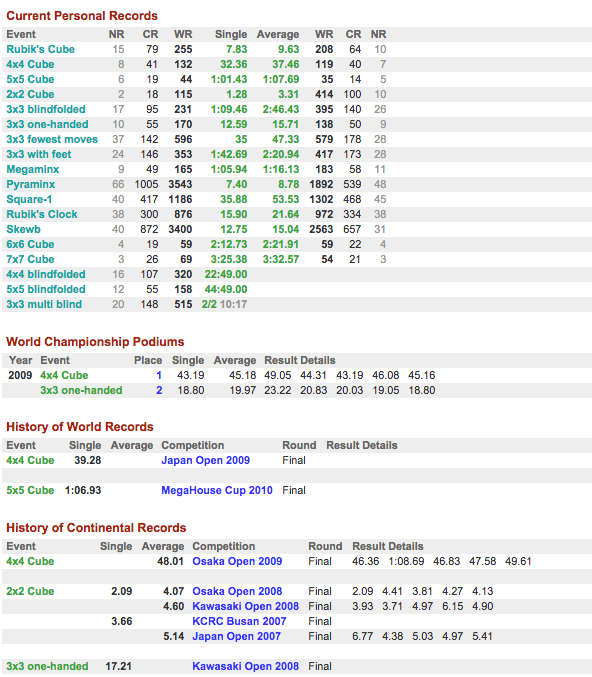Viewport: 592px width, 677px height.
Task: Click the 3x3 blindfolded average 2:46.43
Action: [281, 109]
